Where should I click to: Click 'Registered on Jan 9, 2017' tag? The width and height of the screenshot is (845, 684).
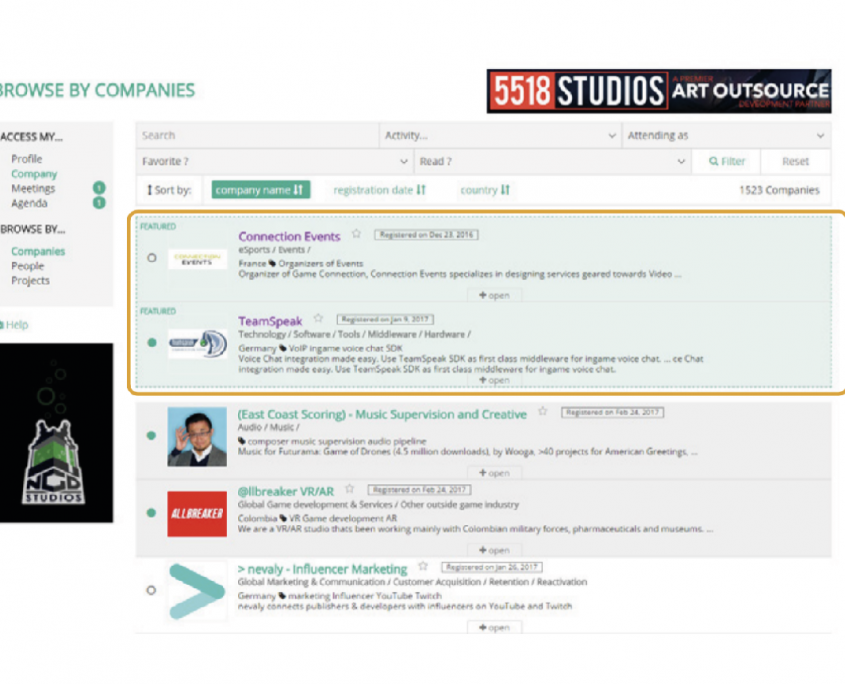(x=385, y=319)
